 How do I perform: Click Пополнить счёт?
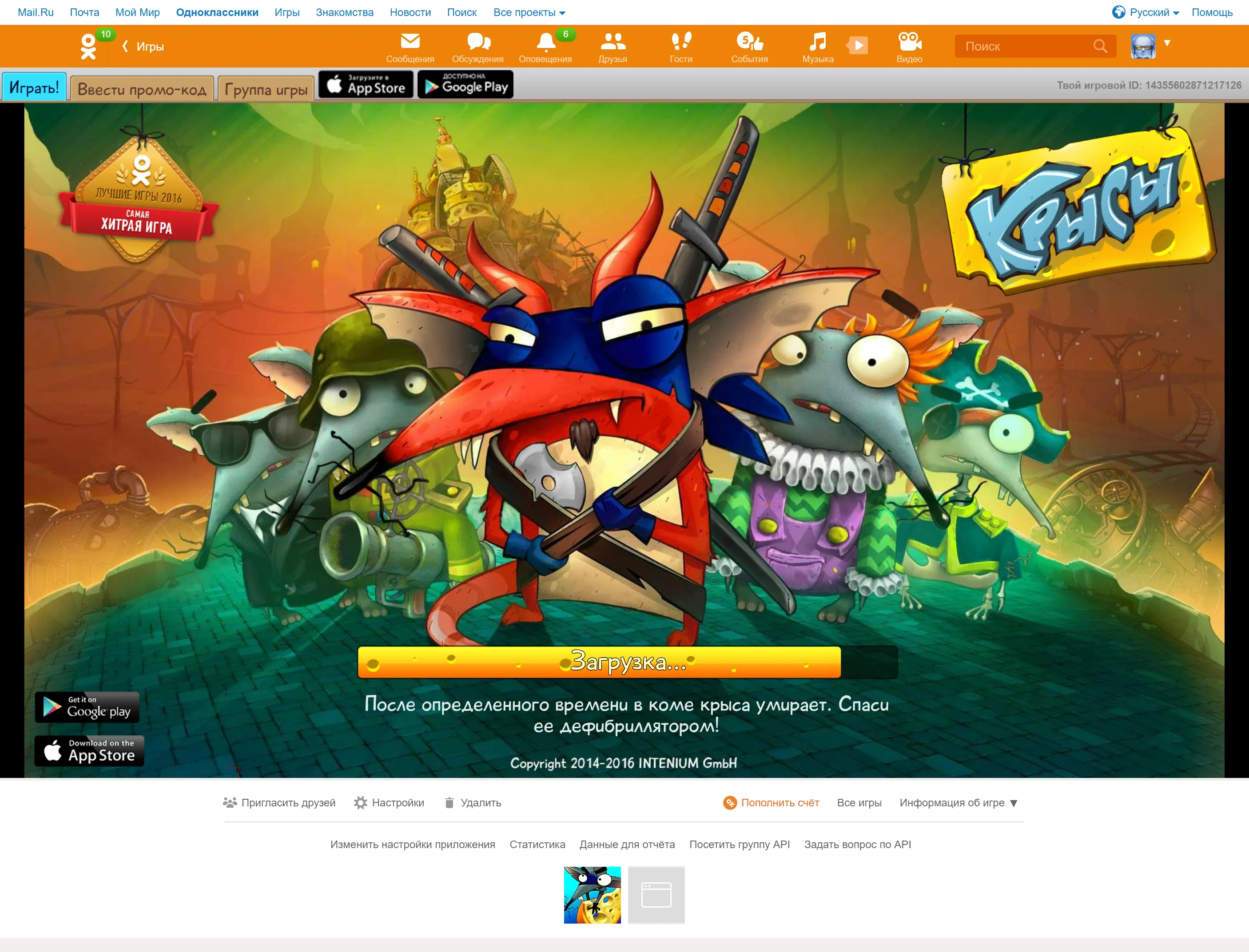point(771,802)
